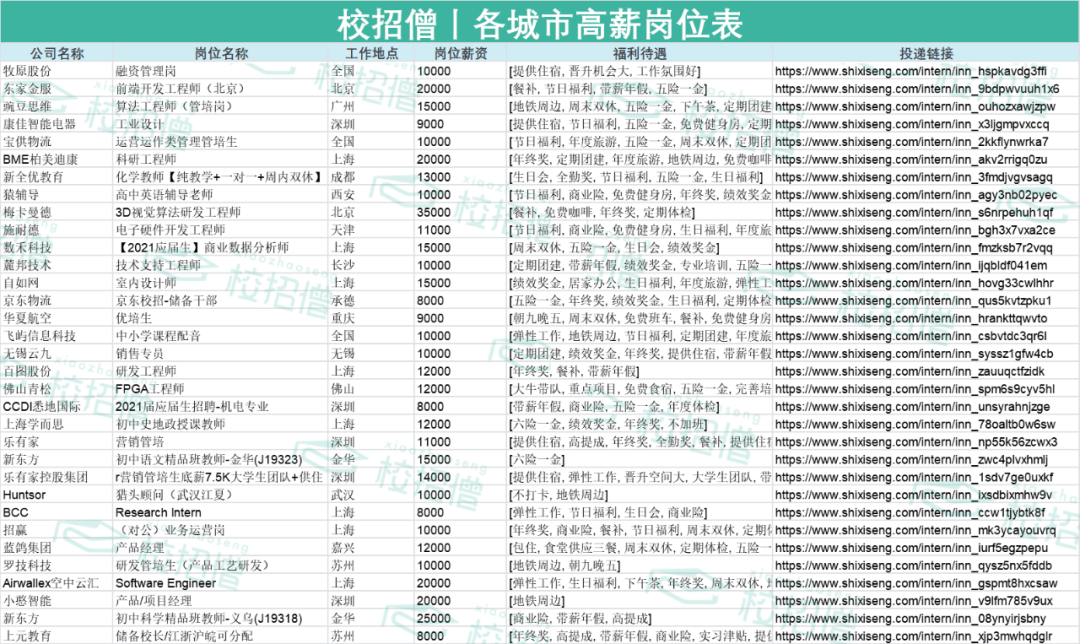
Task: Open the link ending in ouhozxawjzpw
Action: [915, 107]
